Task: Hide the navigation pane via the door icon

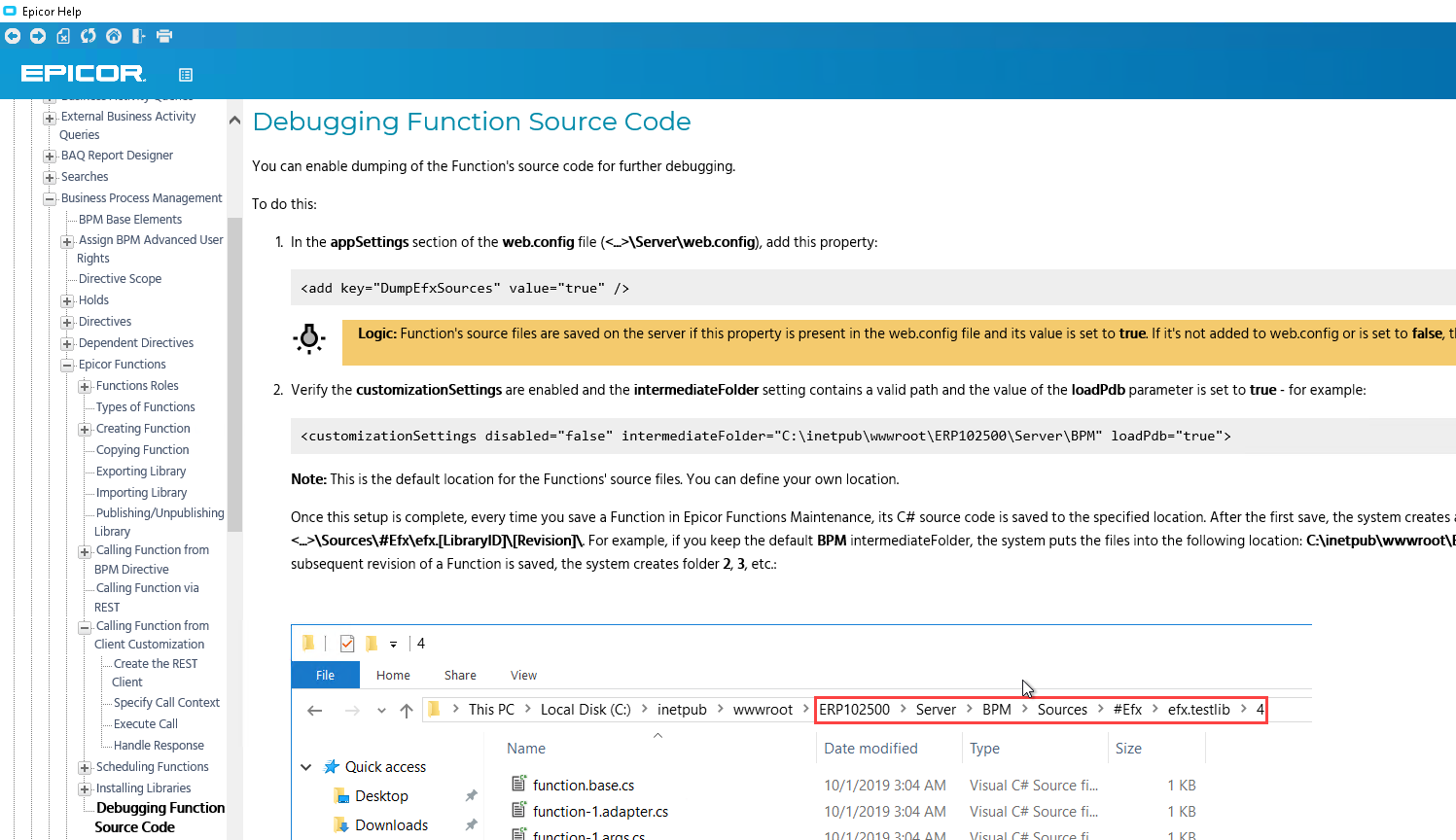Action: [x=137, y=36]
